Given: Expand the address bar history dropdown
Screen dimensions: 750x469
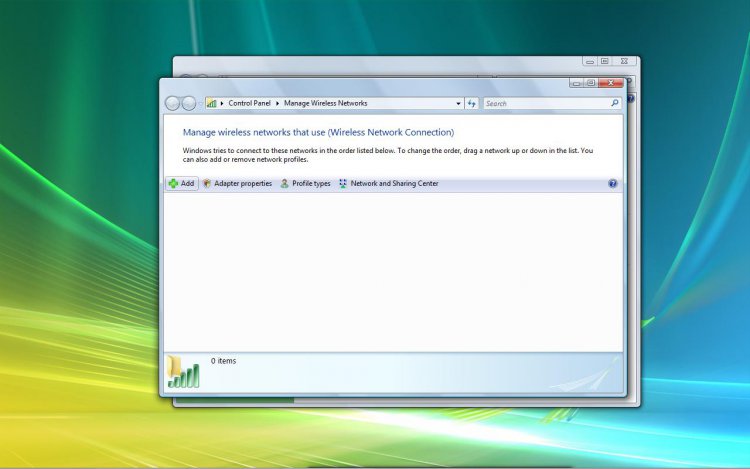Looking at the screenshot, I should [458, 103].
